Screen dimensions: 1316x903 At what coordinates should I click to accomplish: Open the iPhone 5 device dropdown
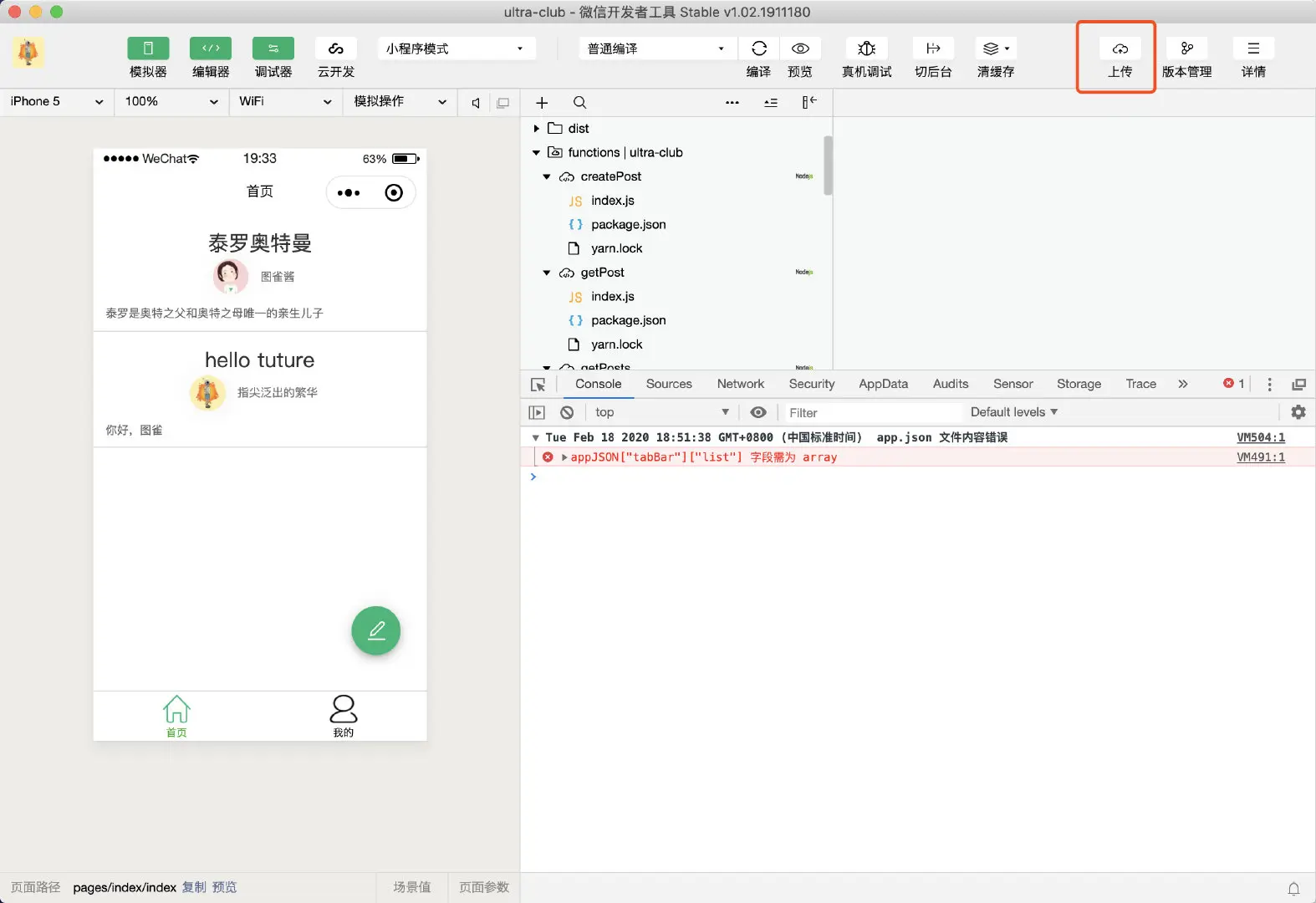pyautogui.click(x=57, y=101)
